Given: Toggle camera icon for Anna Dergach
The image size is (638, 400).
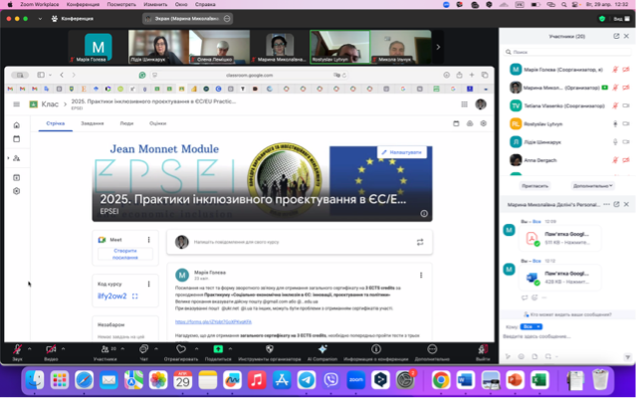Looking at the screenshot, I should click(x=626, y=160).
